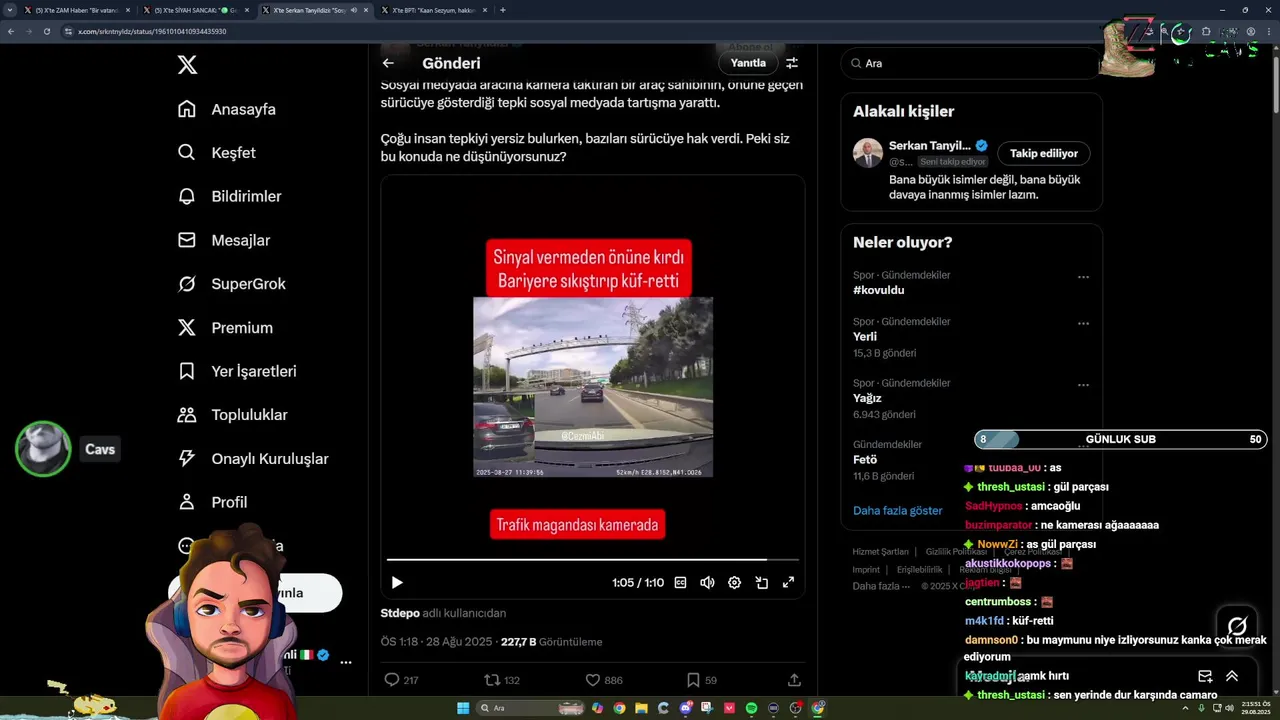This screenshot has width=1280, height=720.
Task: Reload the page
Action: tap(46, 31)
